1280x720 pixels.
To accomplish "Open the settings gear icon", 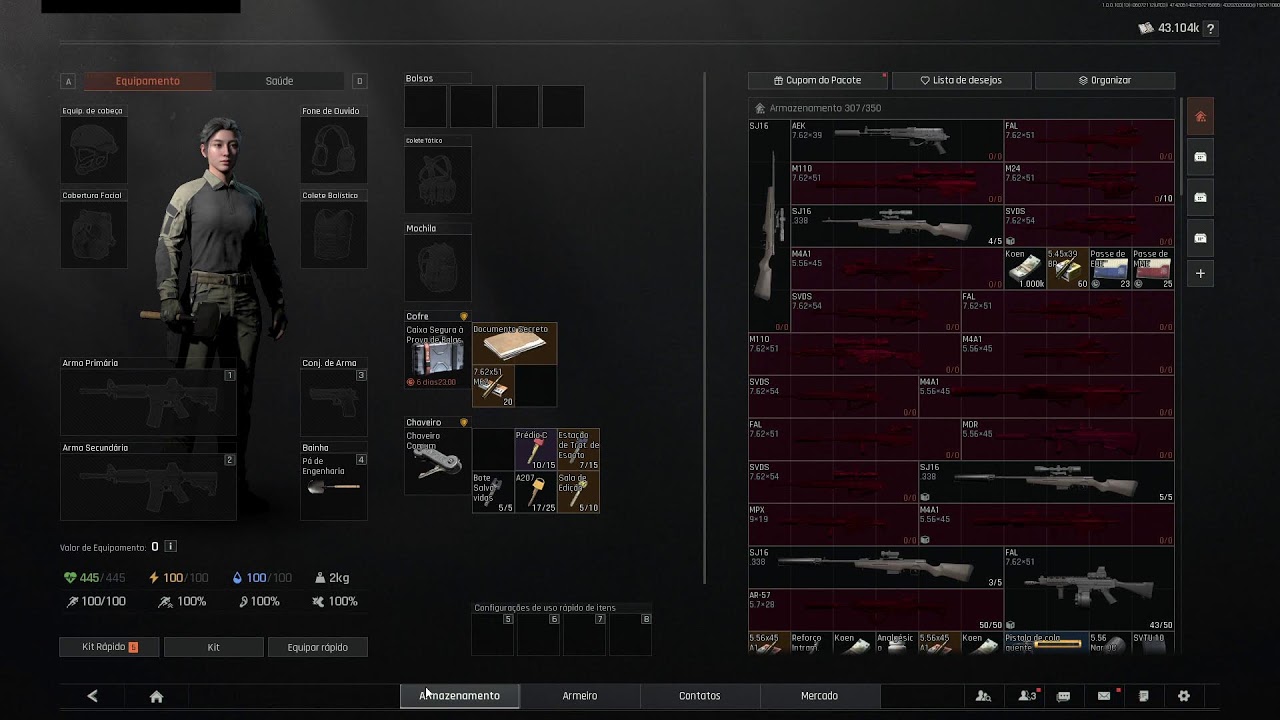I will click(1184, 696).
